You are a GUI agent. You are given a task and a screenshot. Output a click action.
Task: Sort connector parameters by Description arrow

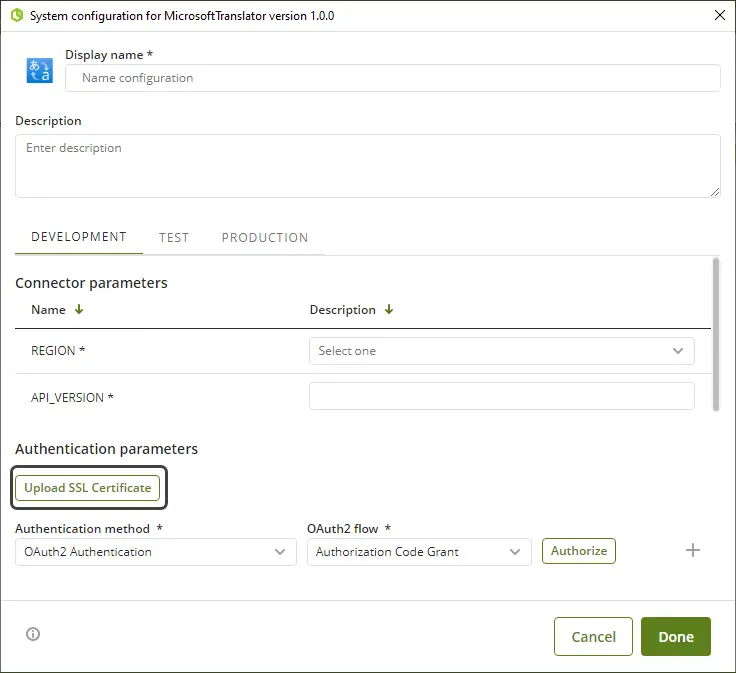[389, 309]
